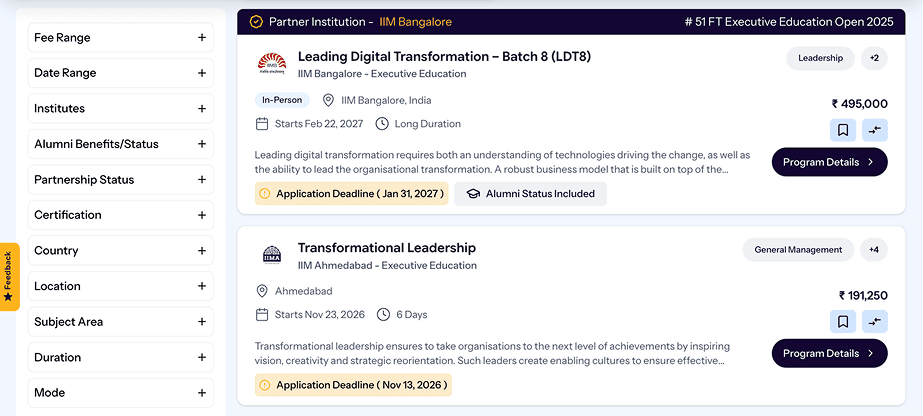Image resolution: width=923 pixels, height=416 pixels.
Task: Open Leading Digital Transformation – Batch 8 title
Action: (444, 56)
